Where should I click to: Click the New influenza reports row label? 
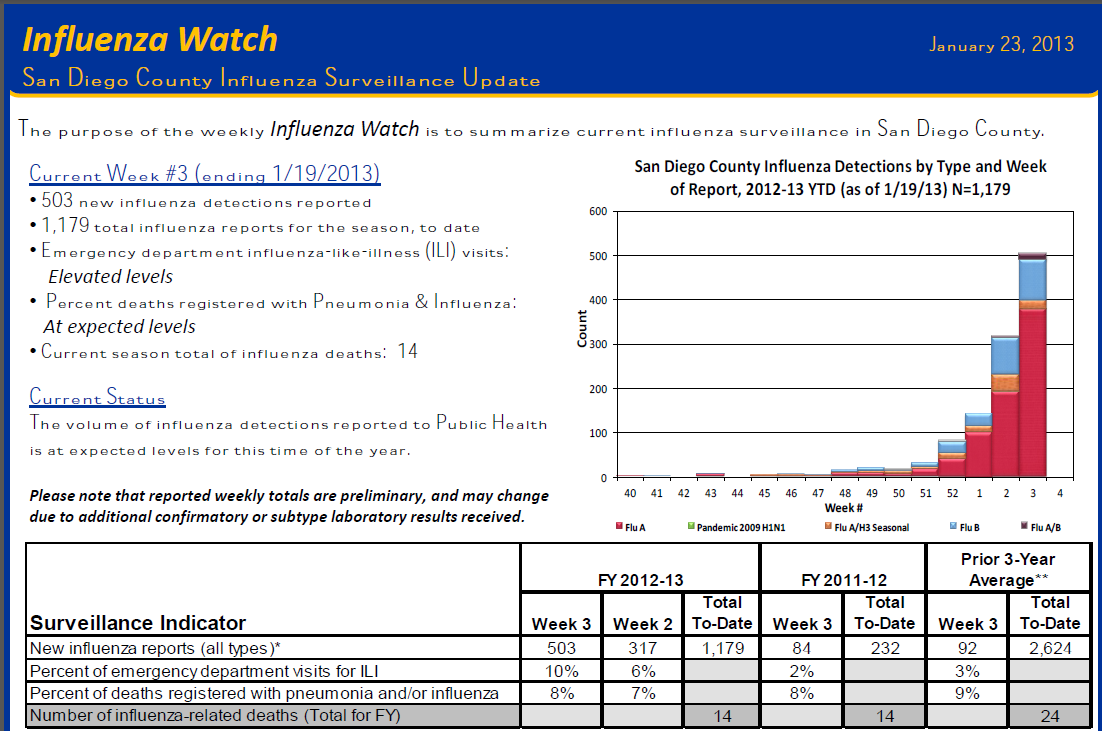[155, 648]
